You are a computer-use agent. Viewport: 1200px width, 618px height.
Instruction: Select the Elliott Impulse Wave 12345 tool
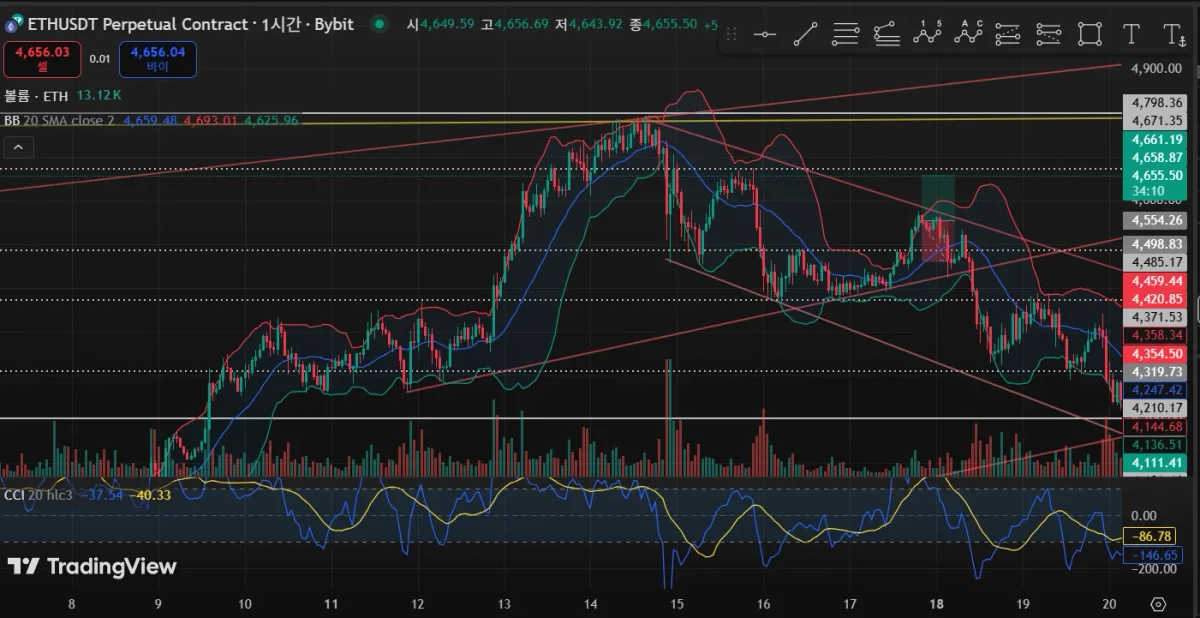pyautogui.click(x=928, y=34)
